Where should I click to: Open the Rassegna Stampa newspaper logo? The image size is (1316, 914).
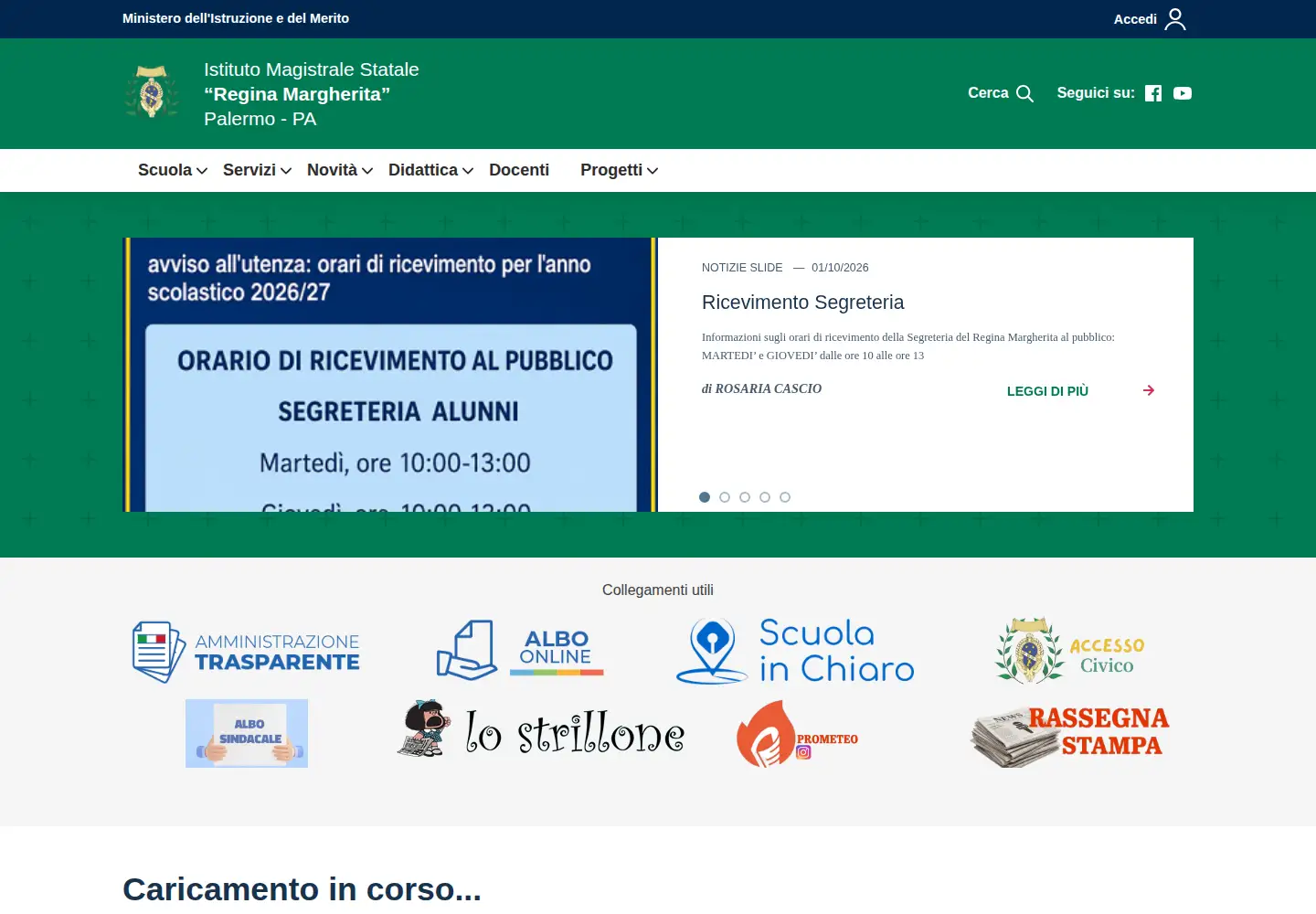point(1070,735)
